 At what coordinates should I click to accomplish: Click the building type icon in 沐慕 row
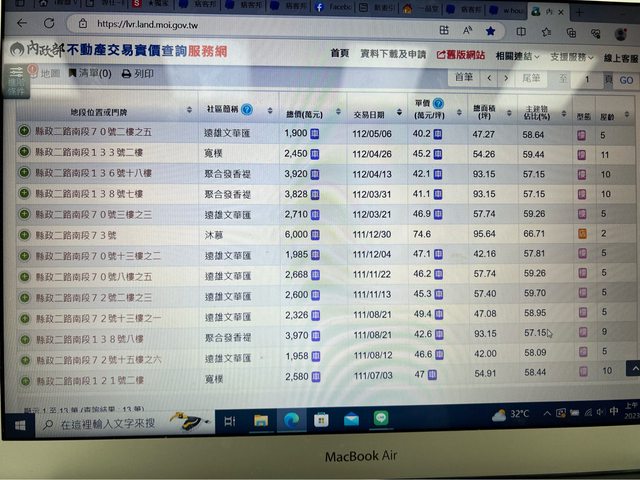coord(580,233)
